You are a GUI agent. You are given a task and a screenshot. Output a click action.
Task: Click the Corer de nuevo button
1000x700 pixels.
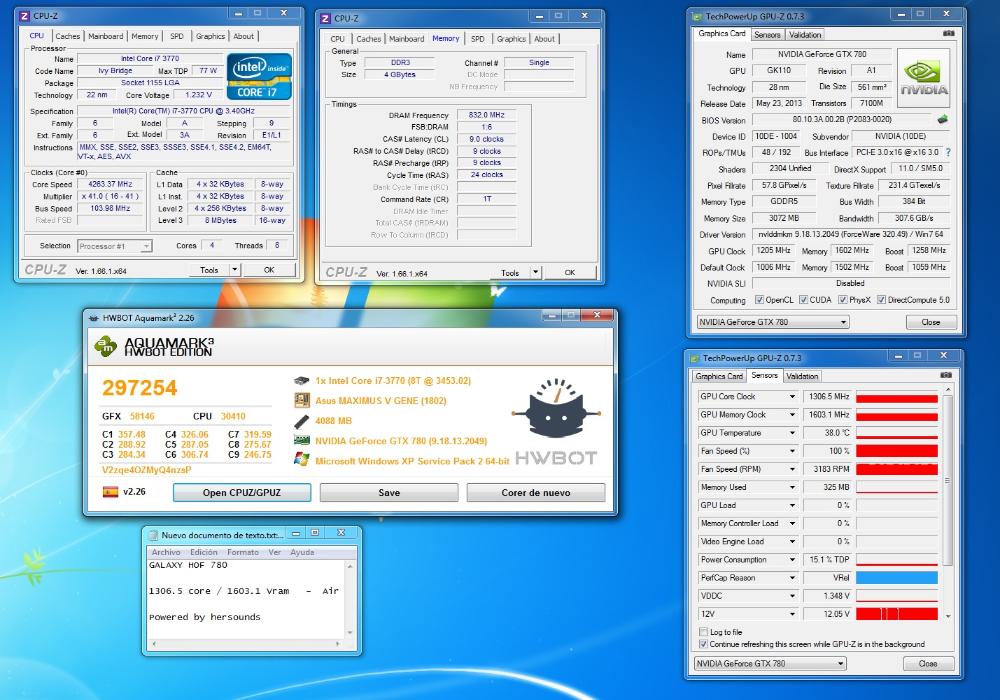[536, 492]
